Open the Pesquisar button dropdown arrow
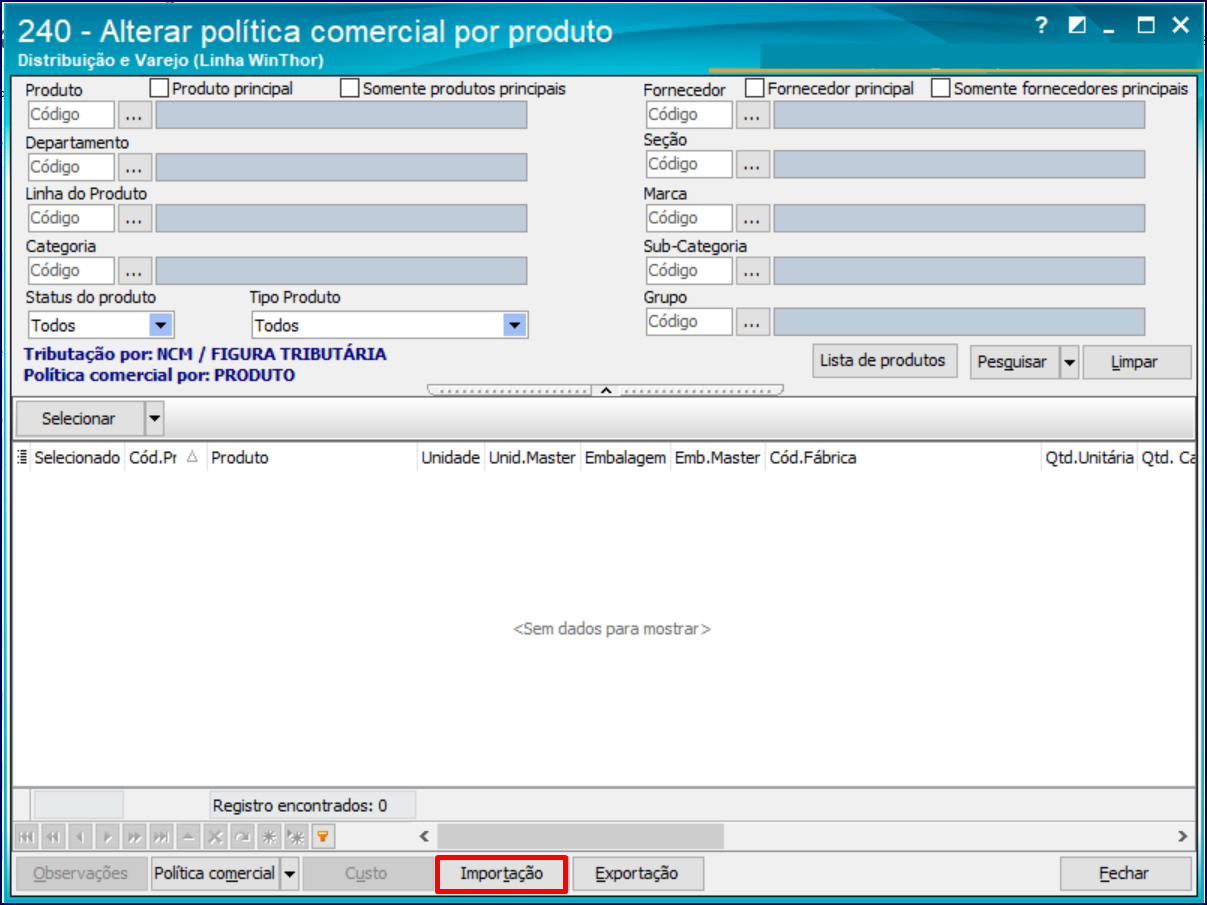 (1069, 362)
